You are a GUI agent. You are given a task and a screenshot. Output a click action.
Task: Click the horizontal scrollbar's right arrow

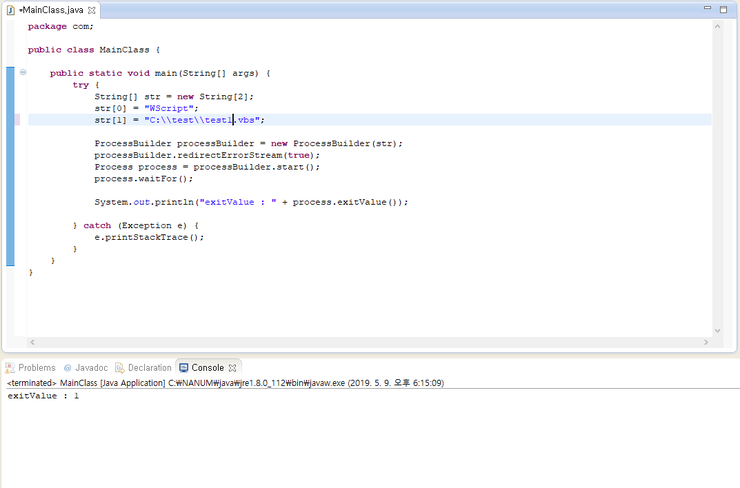[704, 343]
